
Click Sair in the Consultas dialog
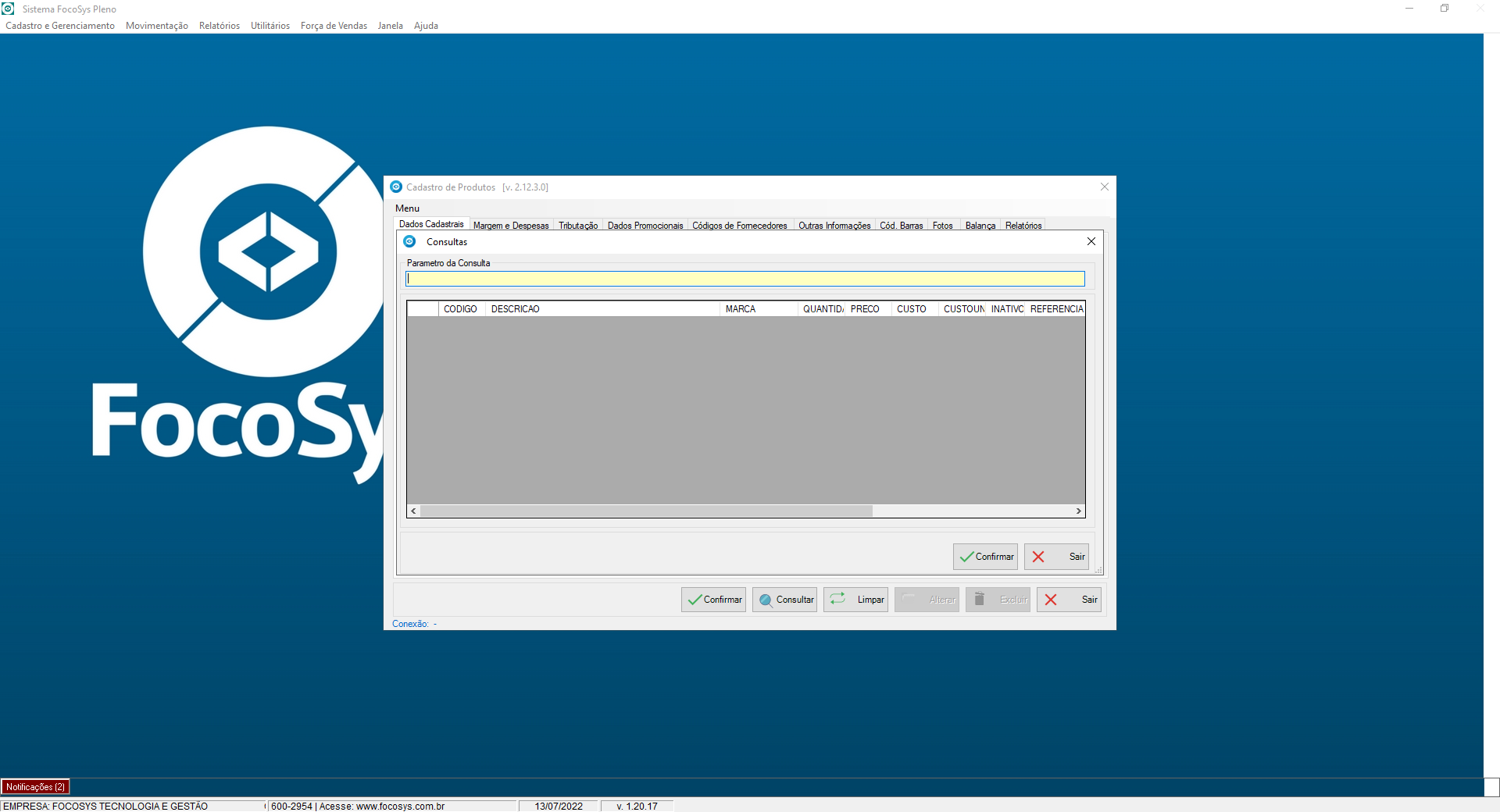coord(1056,557)
